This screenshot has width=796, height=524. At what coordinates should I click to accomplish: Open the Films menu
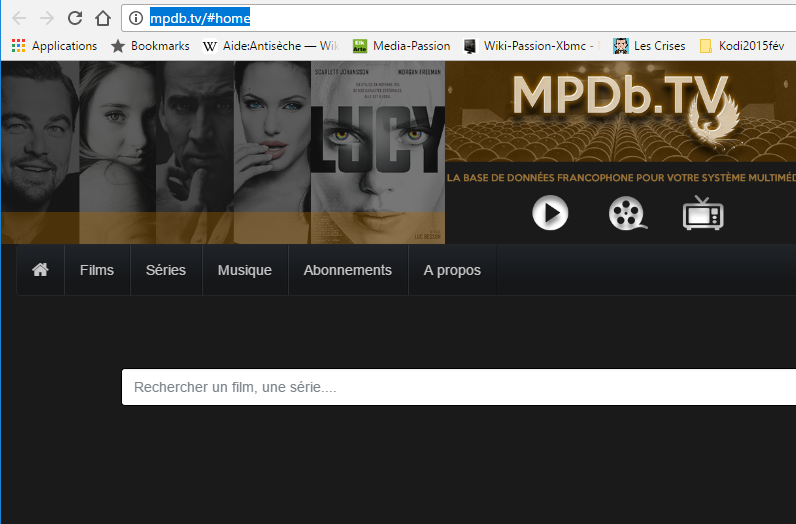tap(97, 270)
